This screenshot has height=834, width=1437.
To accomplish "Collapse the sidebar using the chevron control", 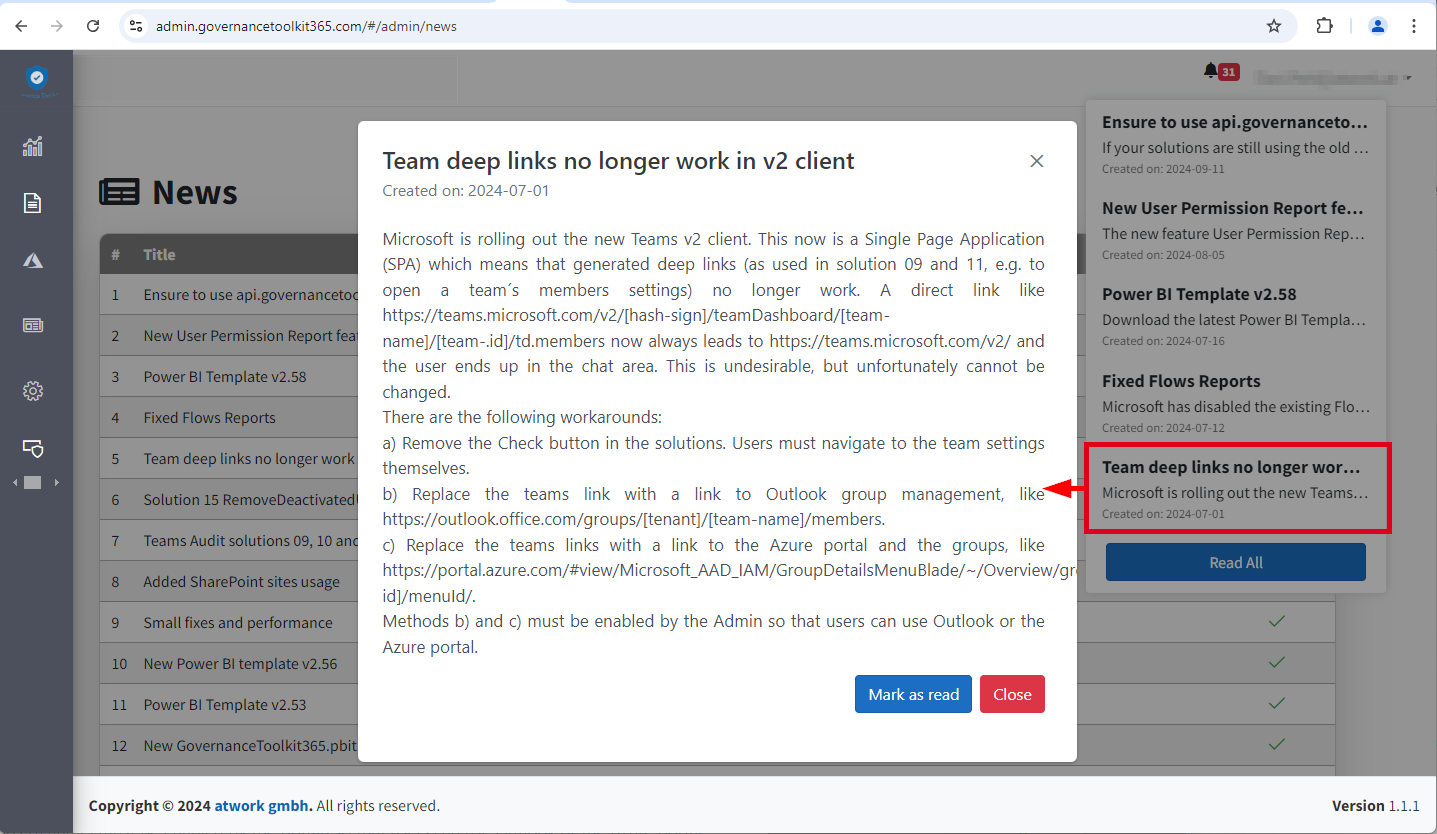I will [x=15, y=481].
